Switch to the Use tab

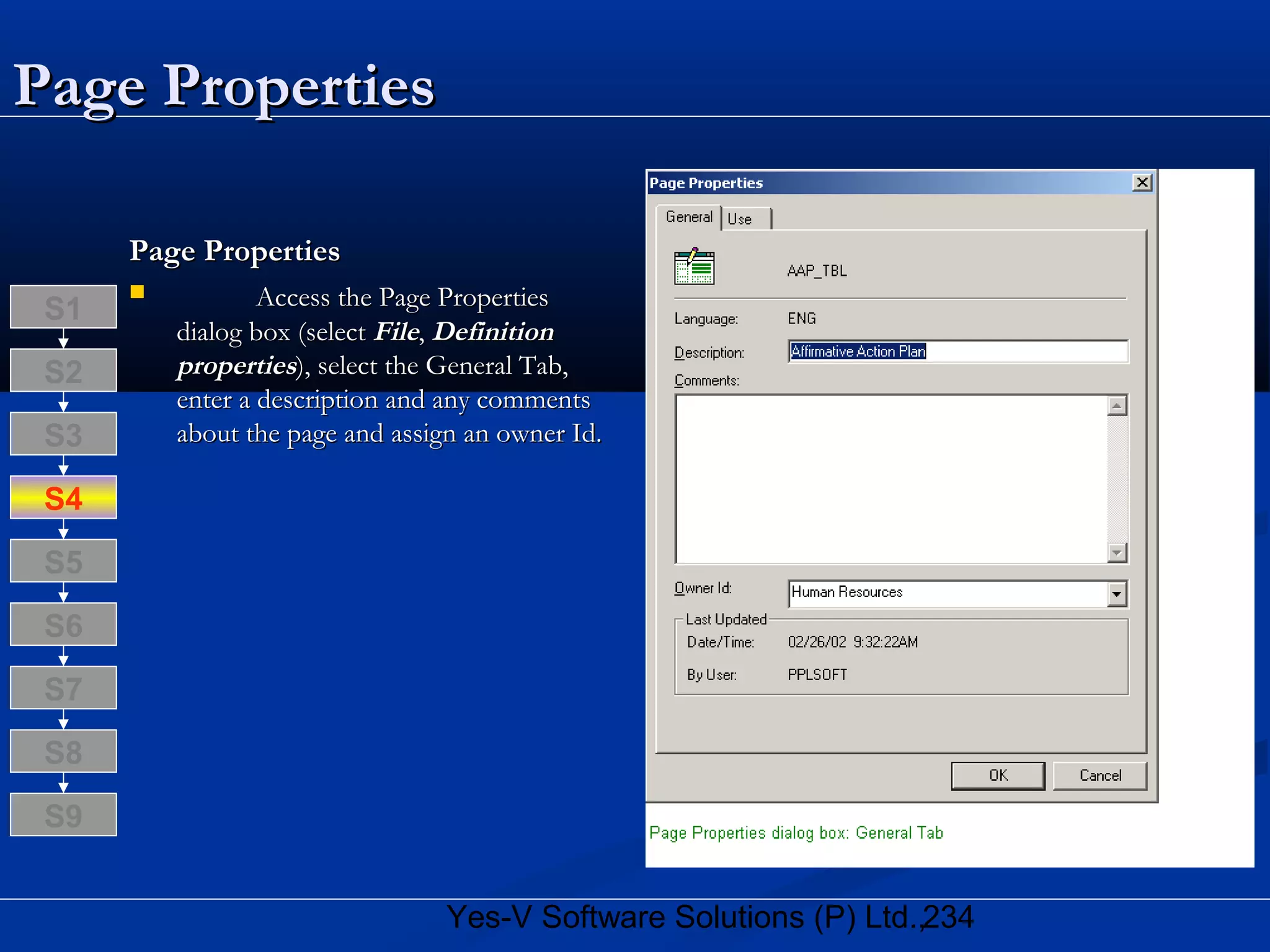pos(746,219)
